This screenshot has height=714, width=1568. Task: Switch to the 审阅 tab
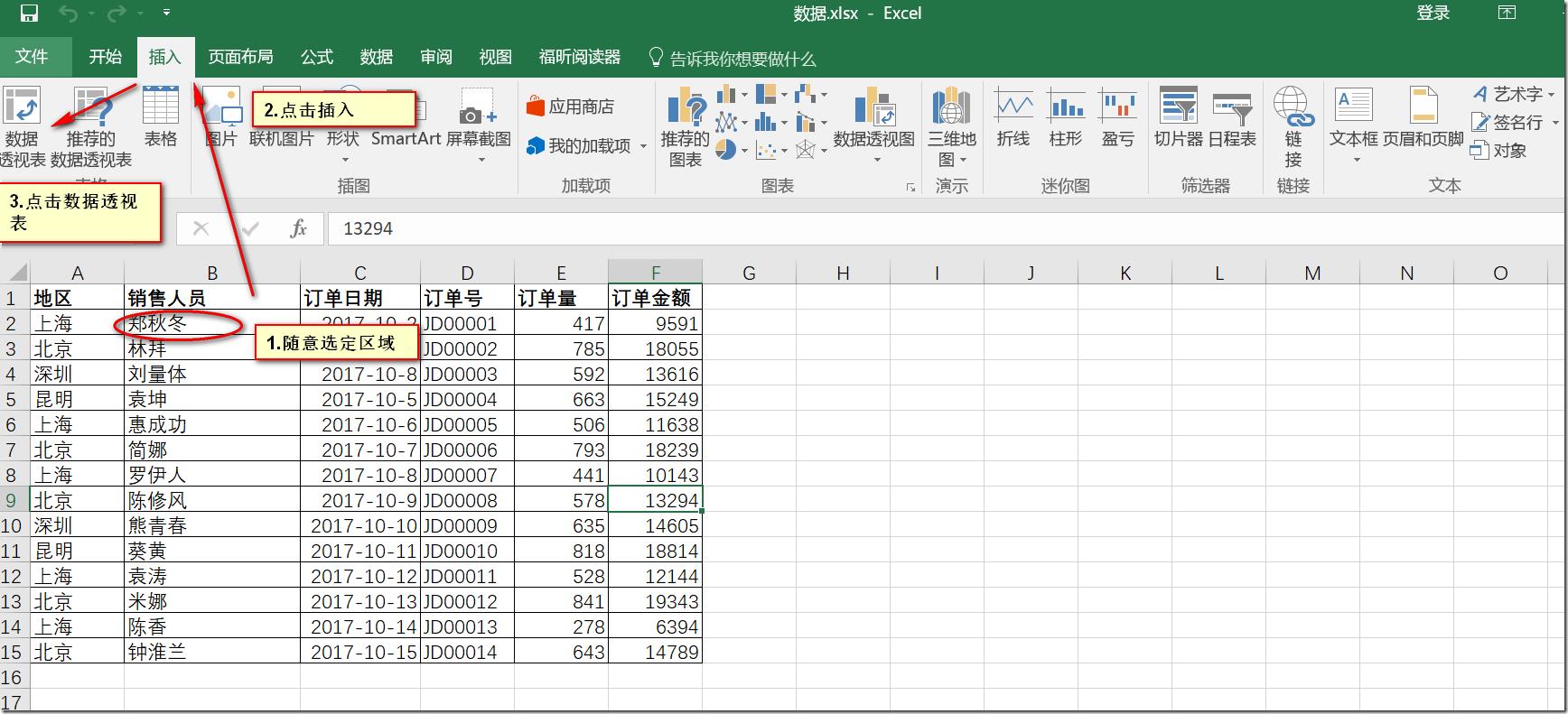pyautogui.click(x=436, y=57)
